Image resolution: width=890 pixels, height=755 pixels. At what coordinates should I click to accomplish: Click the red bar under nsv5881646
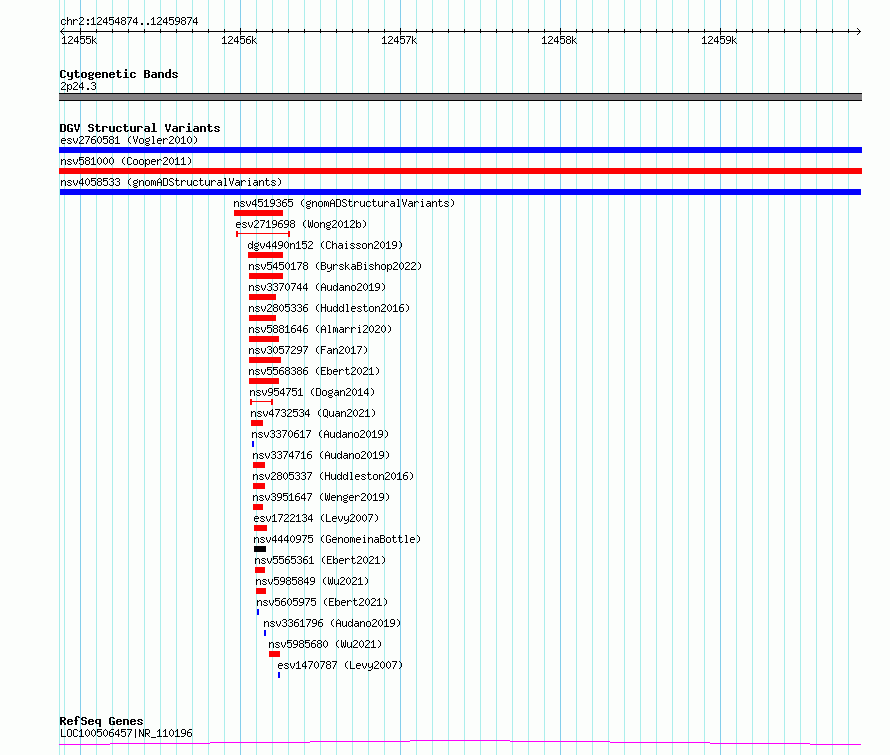(x=264, y=339)
